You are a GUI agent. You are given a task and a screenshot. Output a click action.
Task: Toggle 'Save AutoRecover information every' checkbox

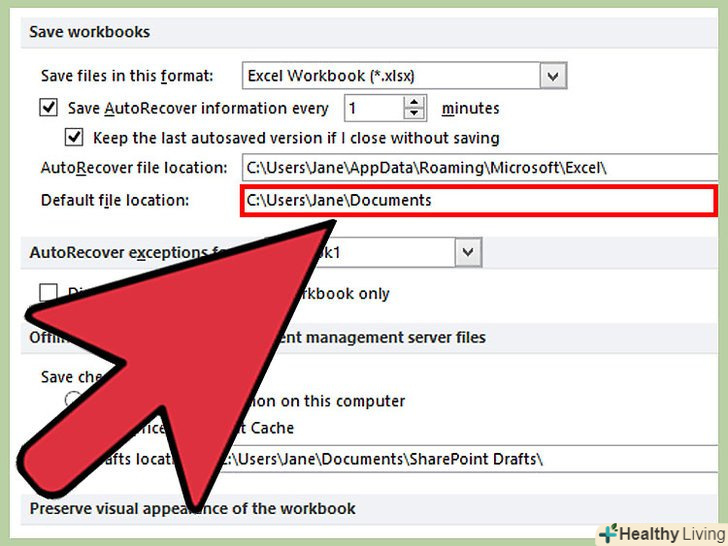click(x=48, y=108)
